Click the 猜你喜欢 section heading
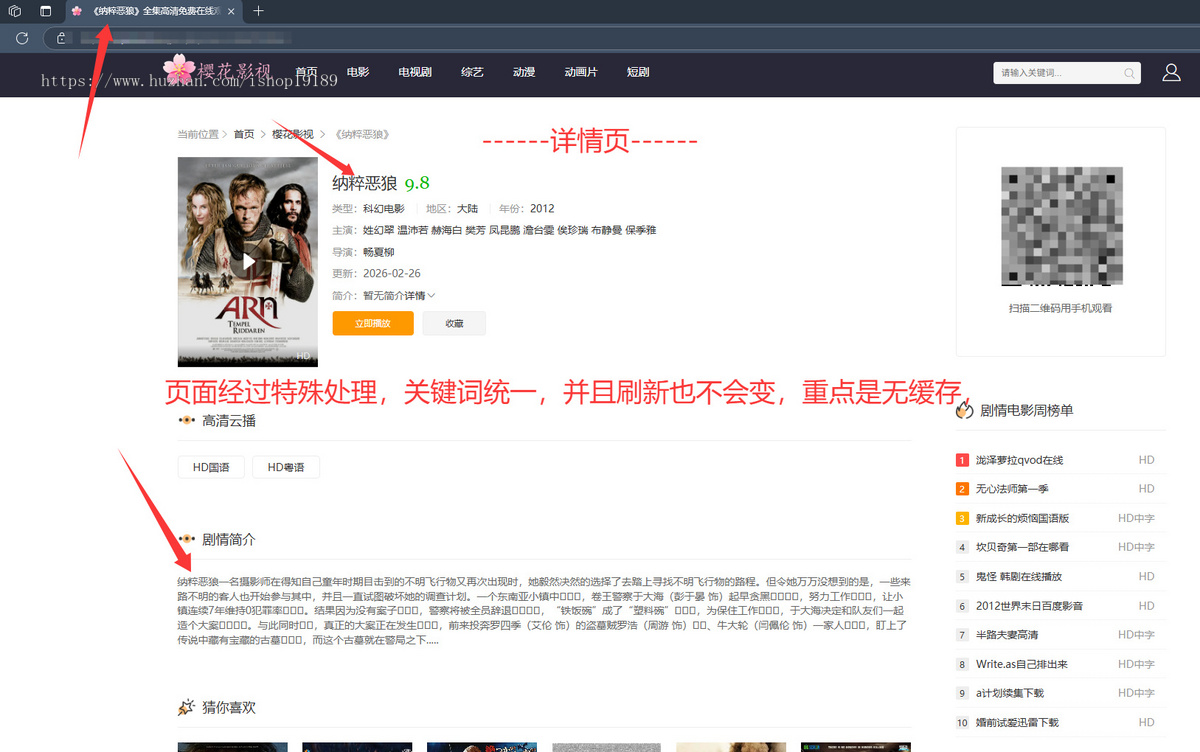Image resolution: width=1200 pixels, height=752 pixels. point(228,707)
